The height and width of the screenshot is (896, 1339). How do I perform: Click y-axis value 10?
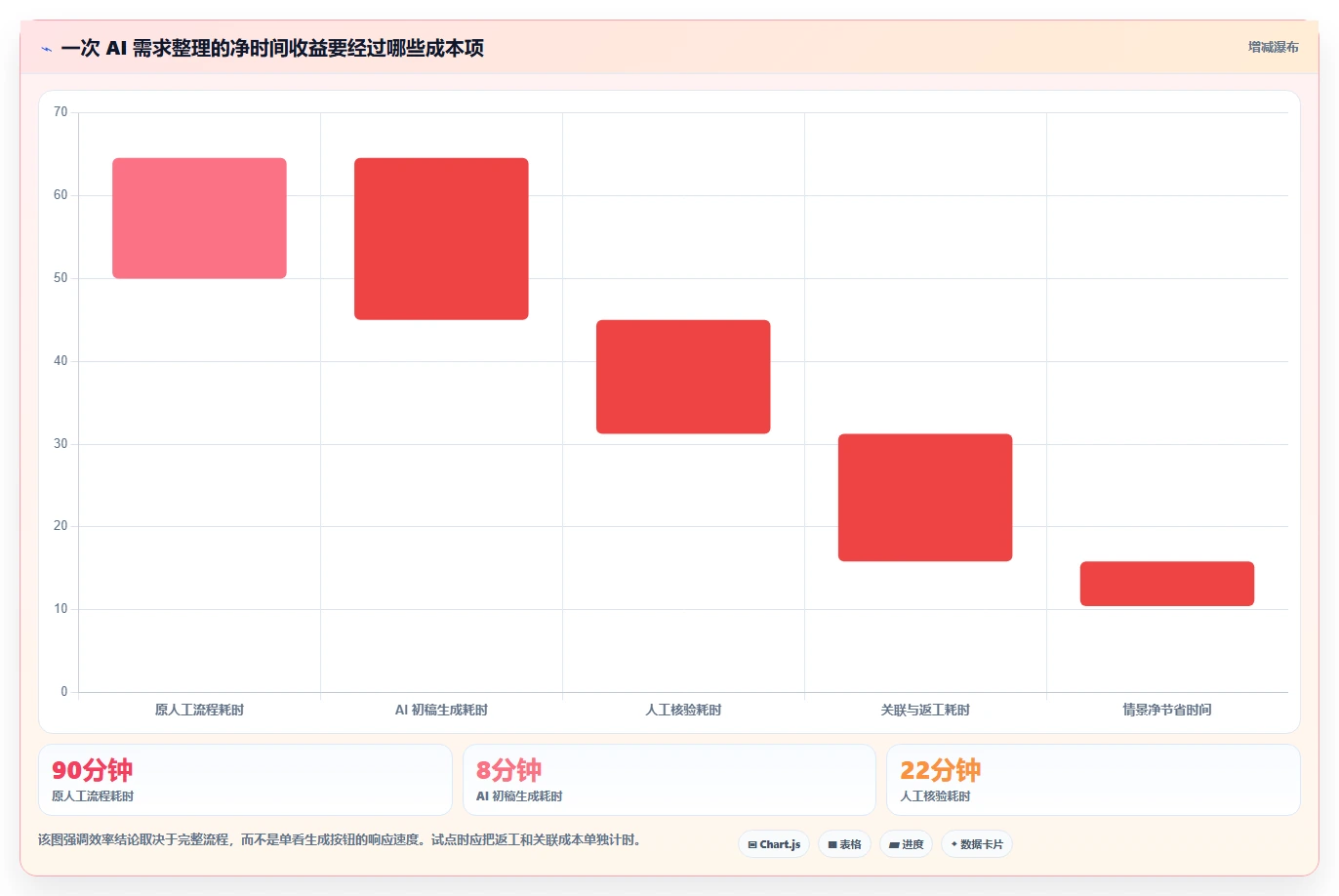61,609
